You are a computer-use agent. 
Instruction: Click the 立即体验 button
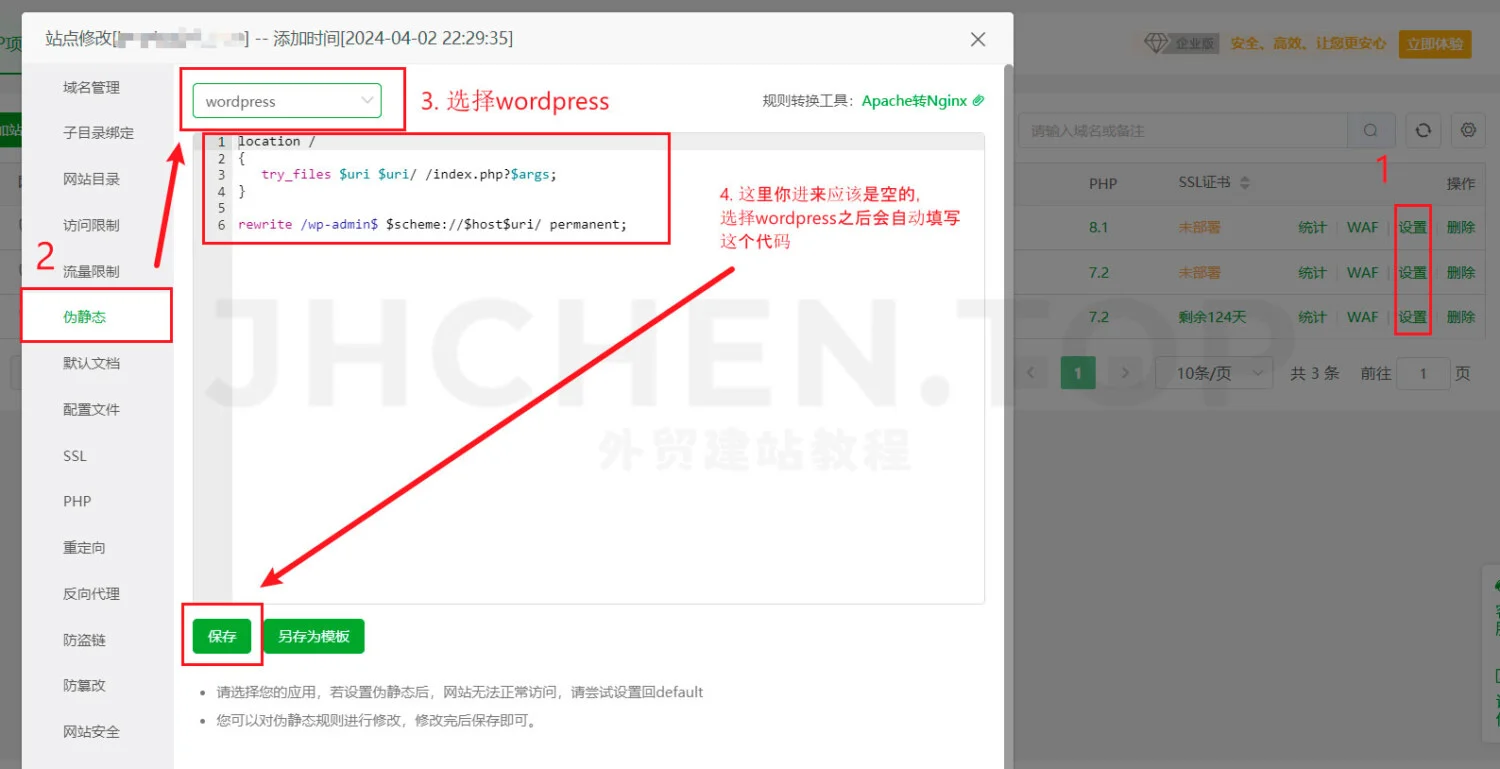coord(1435,44)
